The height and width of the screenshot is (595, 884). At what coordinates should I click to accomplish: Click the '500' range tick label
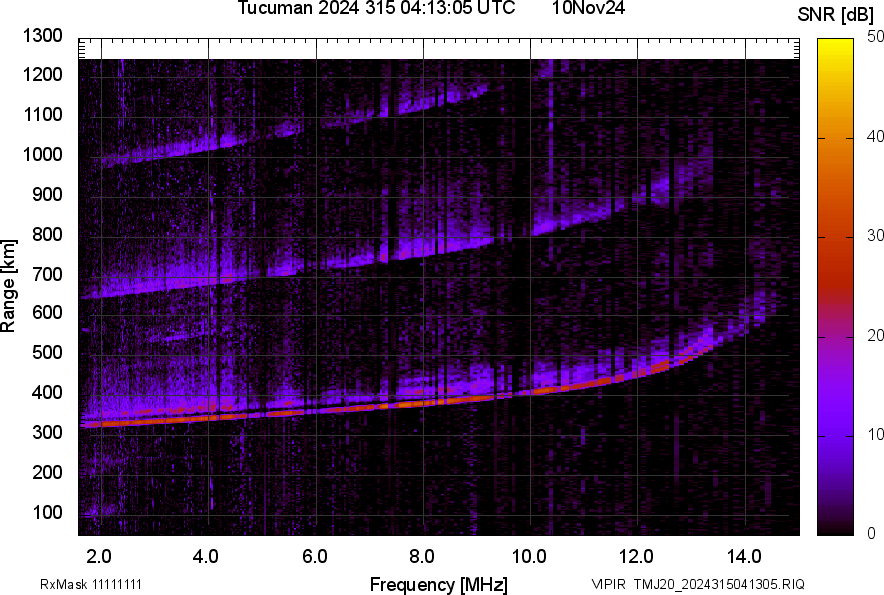click(x=47, y=352)
